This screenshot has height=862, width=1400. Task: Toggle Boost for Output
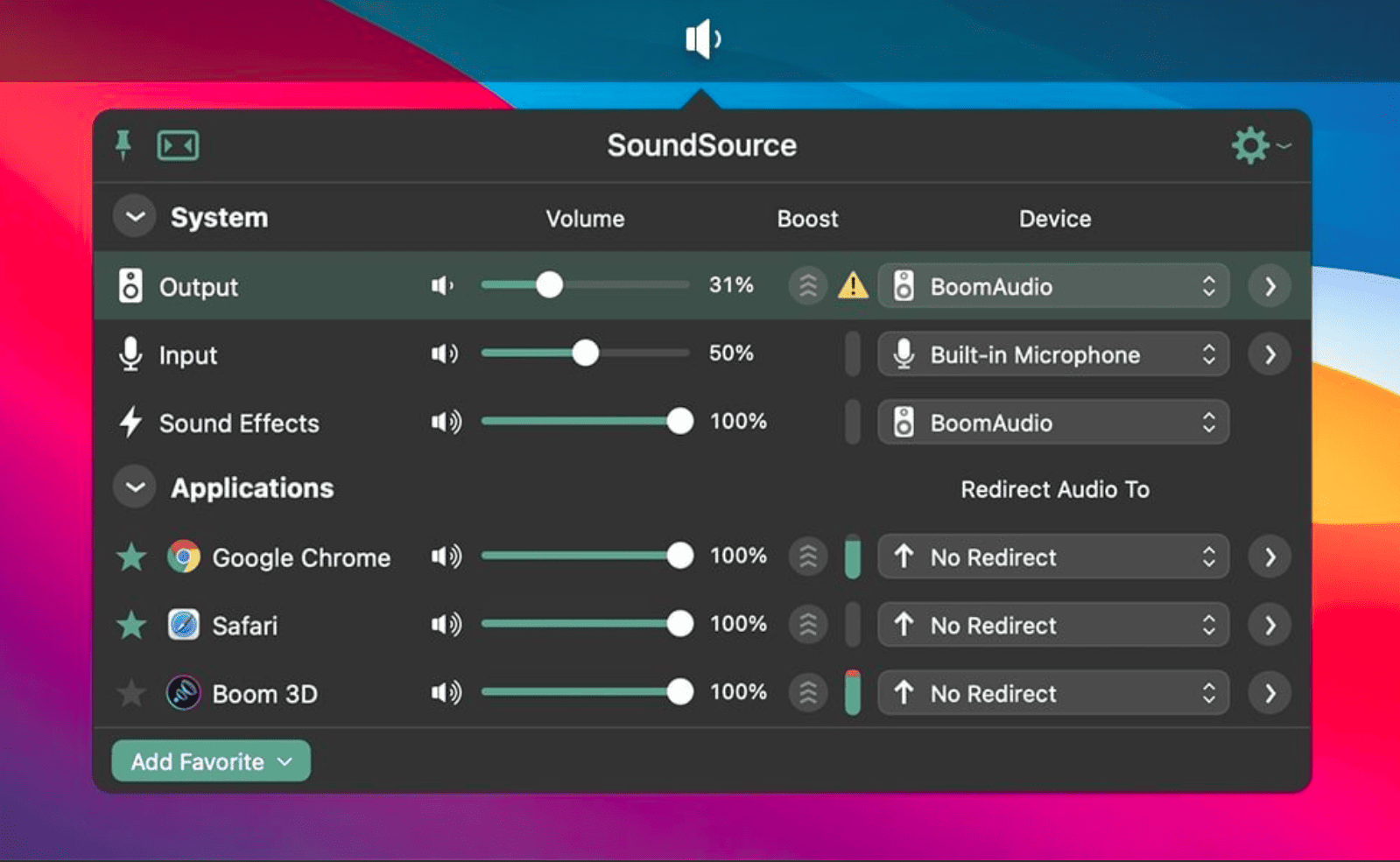pyautogui.click(x=808, y=285)
